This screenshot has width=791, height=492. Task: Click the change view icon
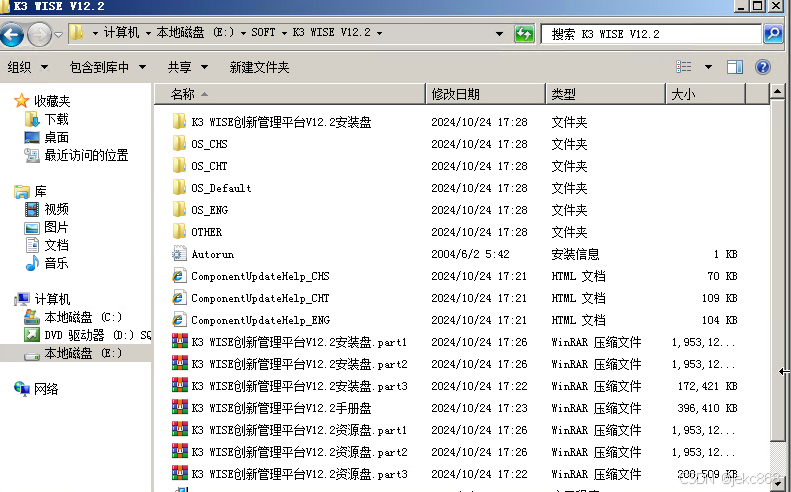[x=684, y=67]
